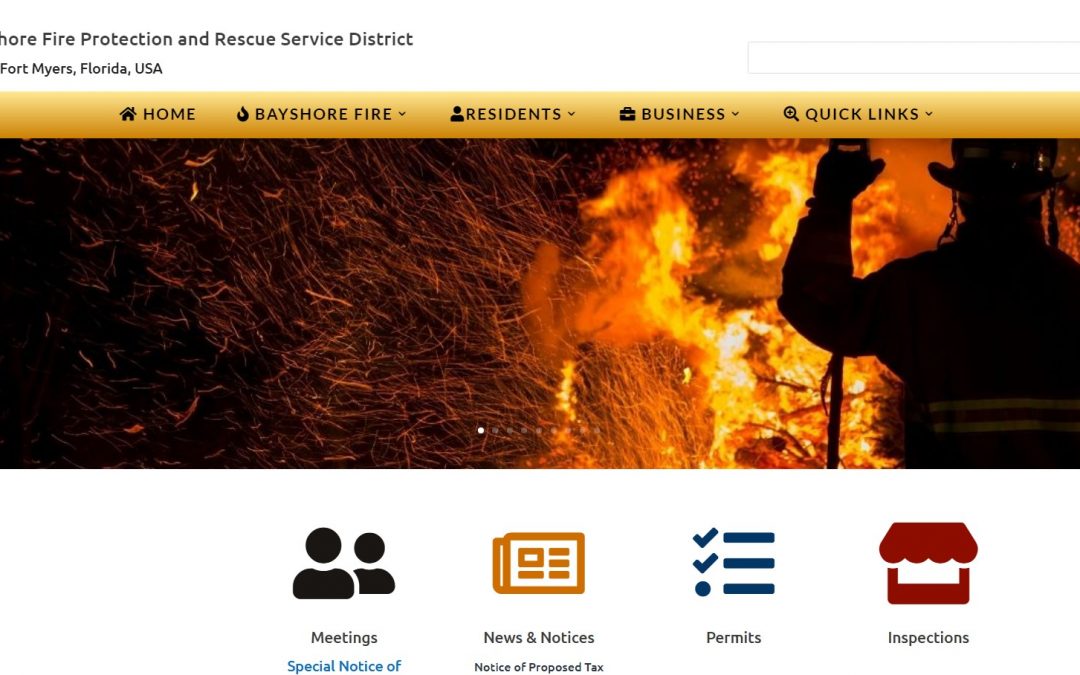This screenshot has width=1080, height=675.
Task: Open Meetings via the two-people icon
Action: 344,563
